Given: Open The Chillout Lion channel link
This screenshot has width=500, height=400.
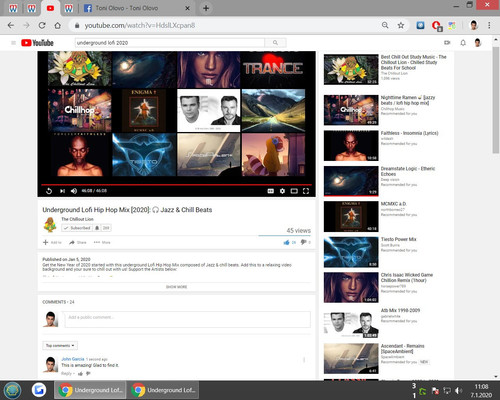Looking at the screenshot, I should tap(77, 219).
